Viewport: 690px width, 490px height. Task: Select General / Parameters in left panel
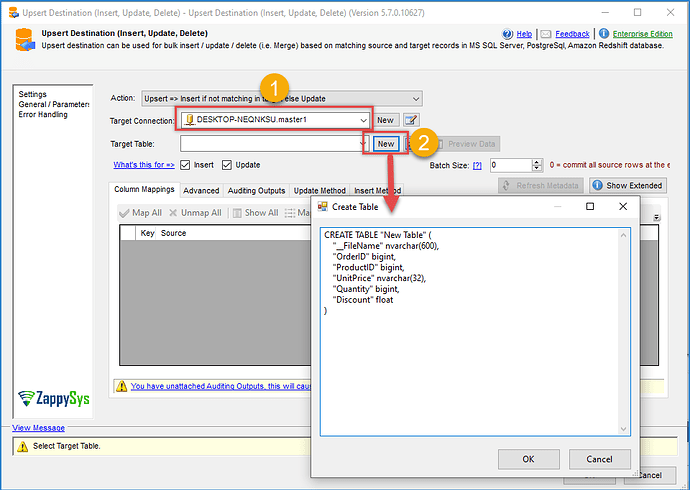click(54, 104)
